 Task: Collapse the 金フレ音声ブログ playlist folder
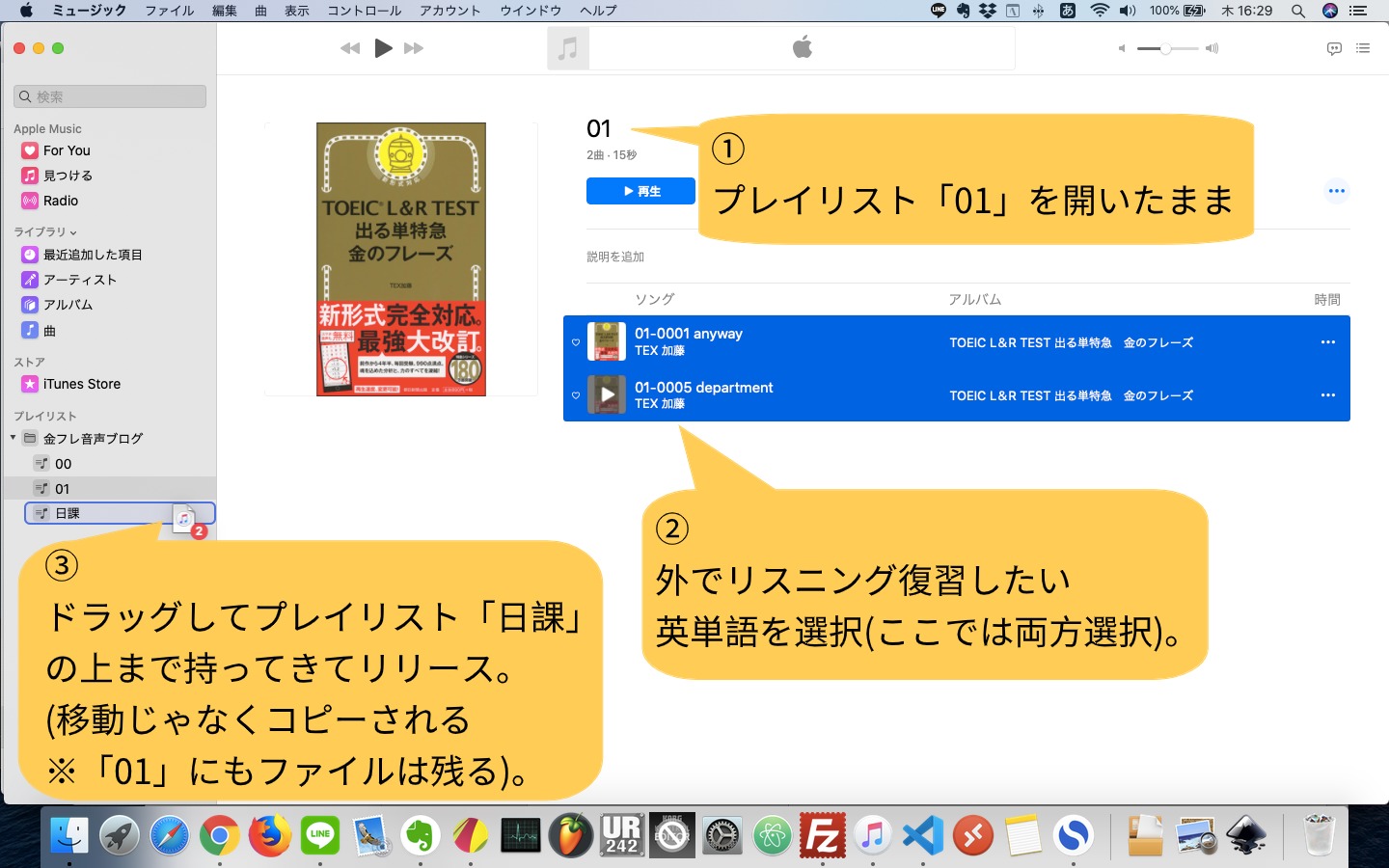tap(14, 438)
